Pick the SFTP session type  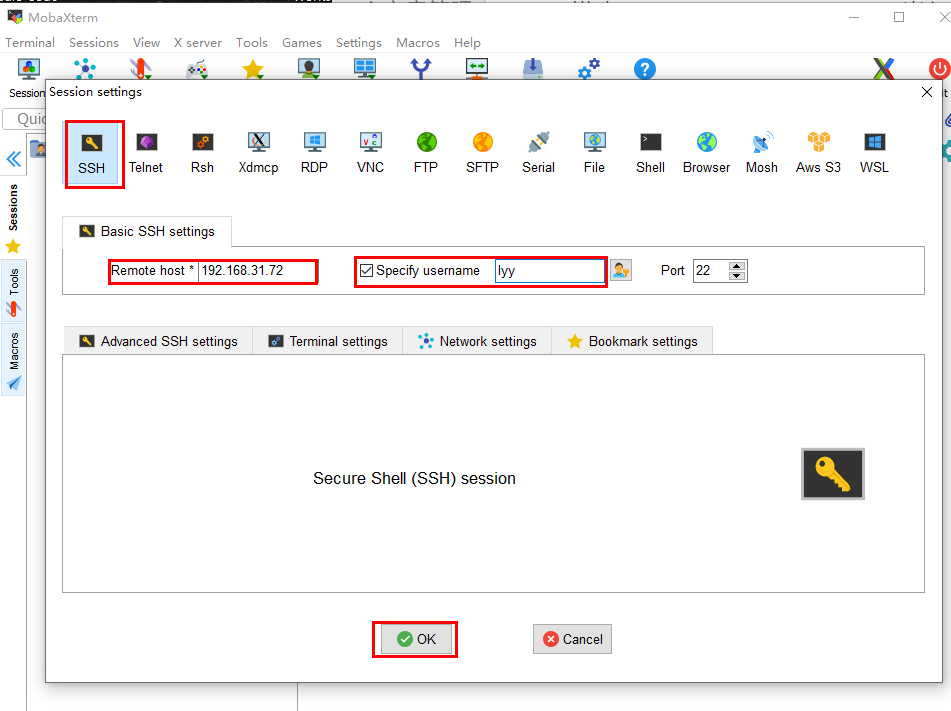483,153
